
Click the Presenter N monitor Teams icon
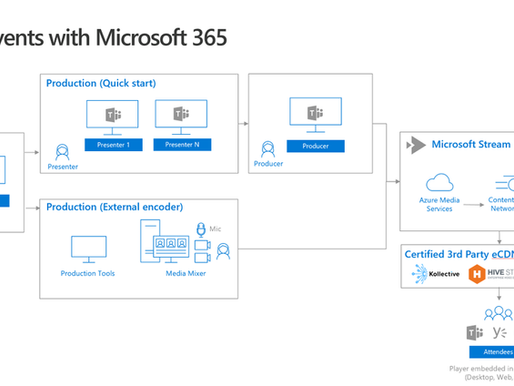181,114
